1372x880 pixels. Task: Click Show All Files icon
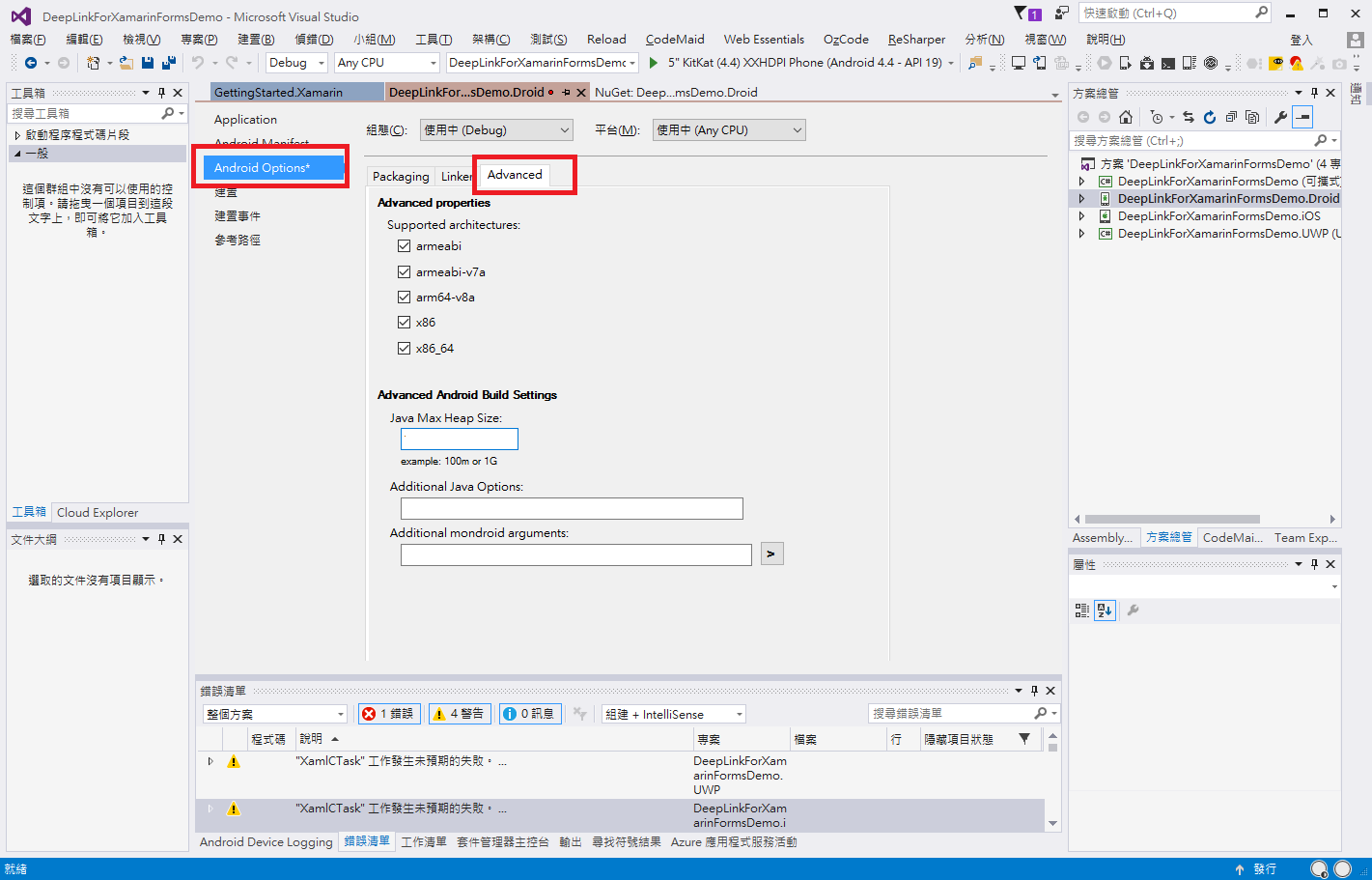click(x=1252, y=117)
